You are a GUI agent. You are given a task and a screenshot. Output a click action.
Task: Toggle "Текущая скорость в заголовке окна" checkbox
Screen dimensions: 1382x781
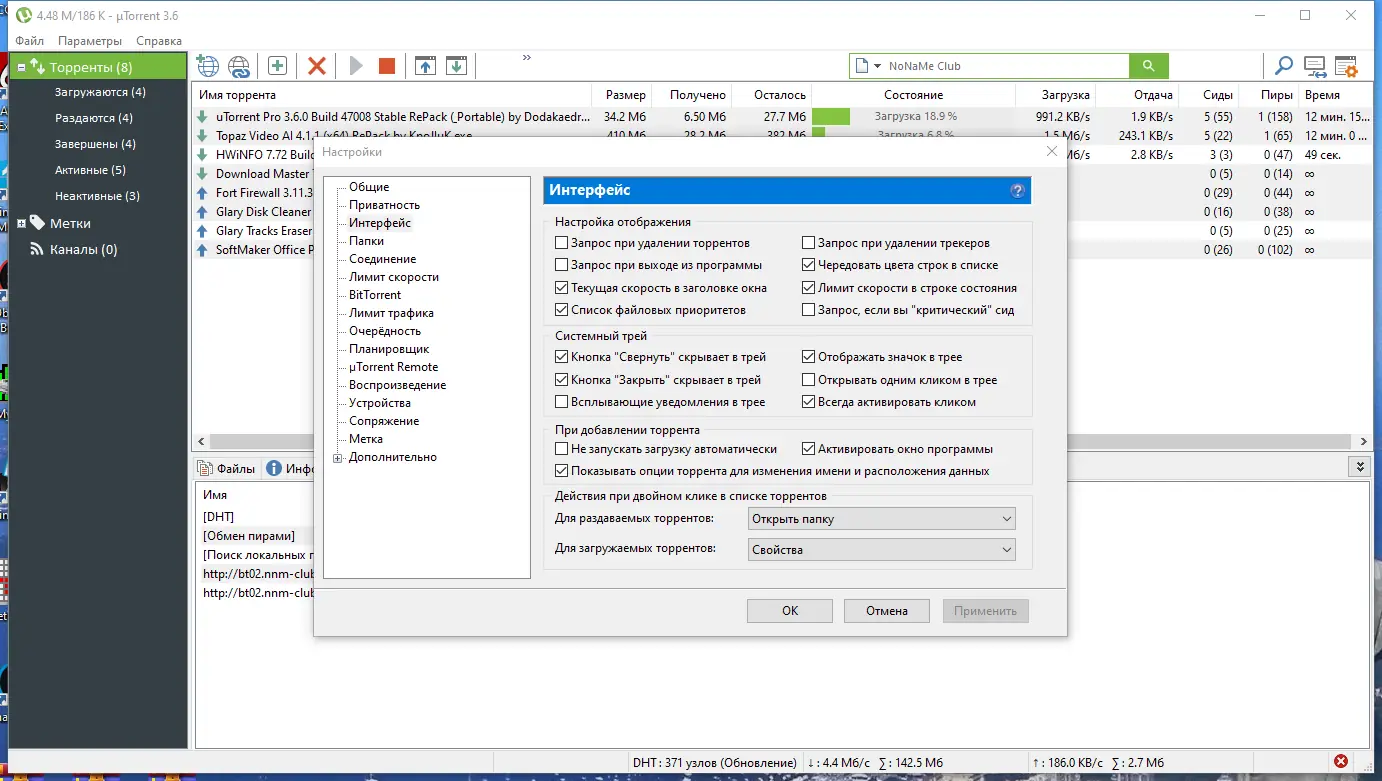[562, 288]
